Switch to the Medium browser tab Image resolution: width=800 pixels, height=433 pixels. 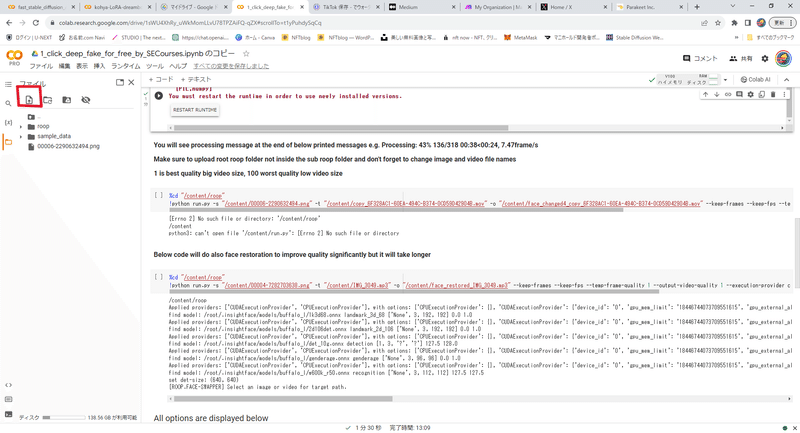tap(421, 7)
